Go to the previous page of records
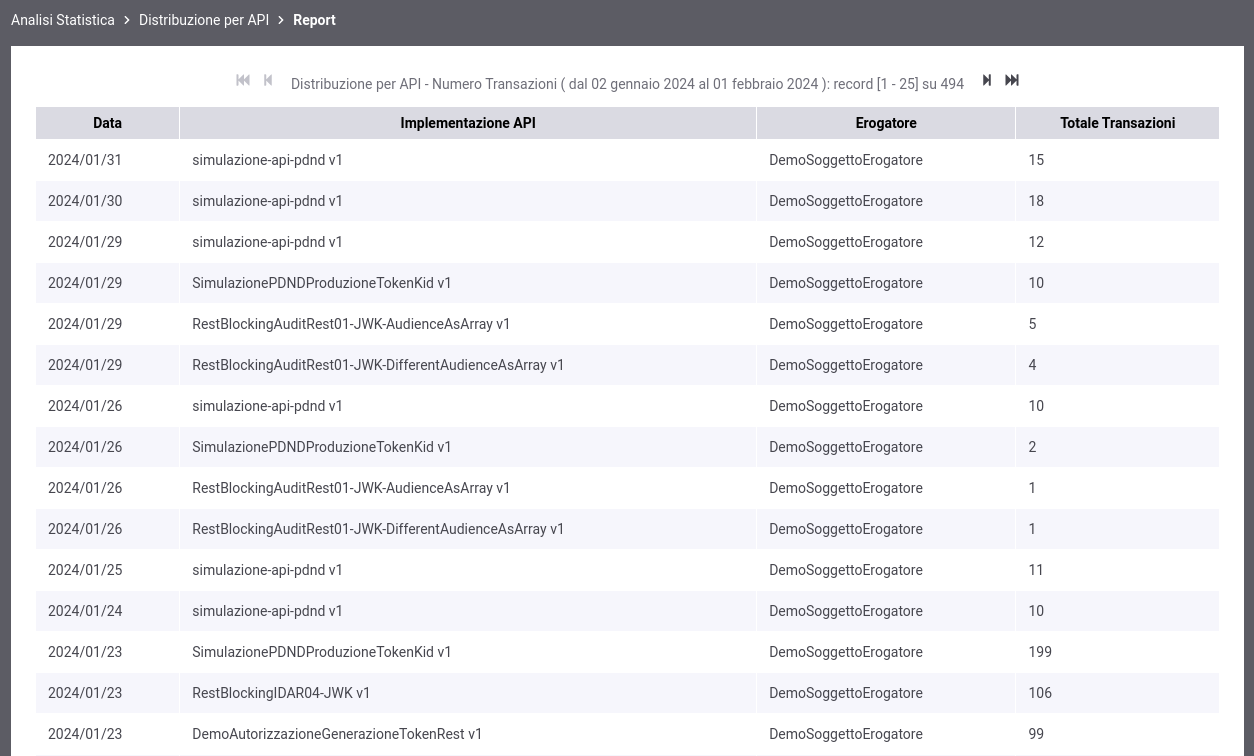Screen dimensions: 1254x756 pos(268,80)
